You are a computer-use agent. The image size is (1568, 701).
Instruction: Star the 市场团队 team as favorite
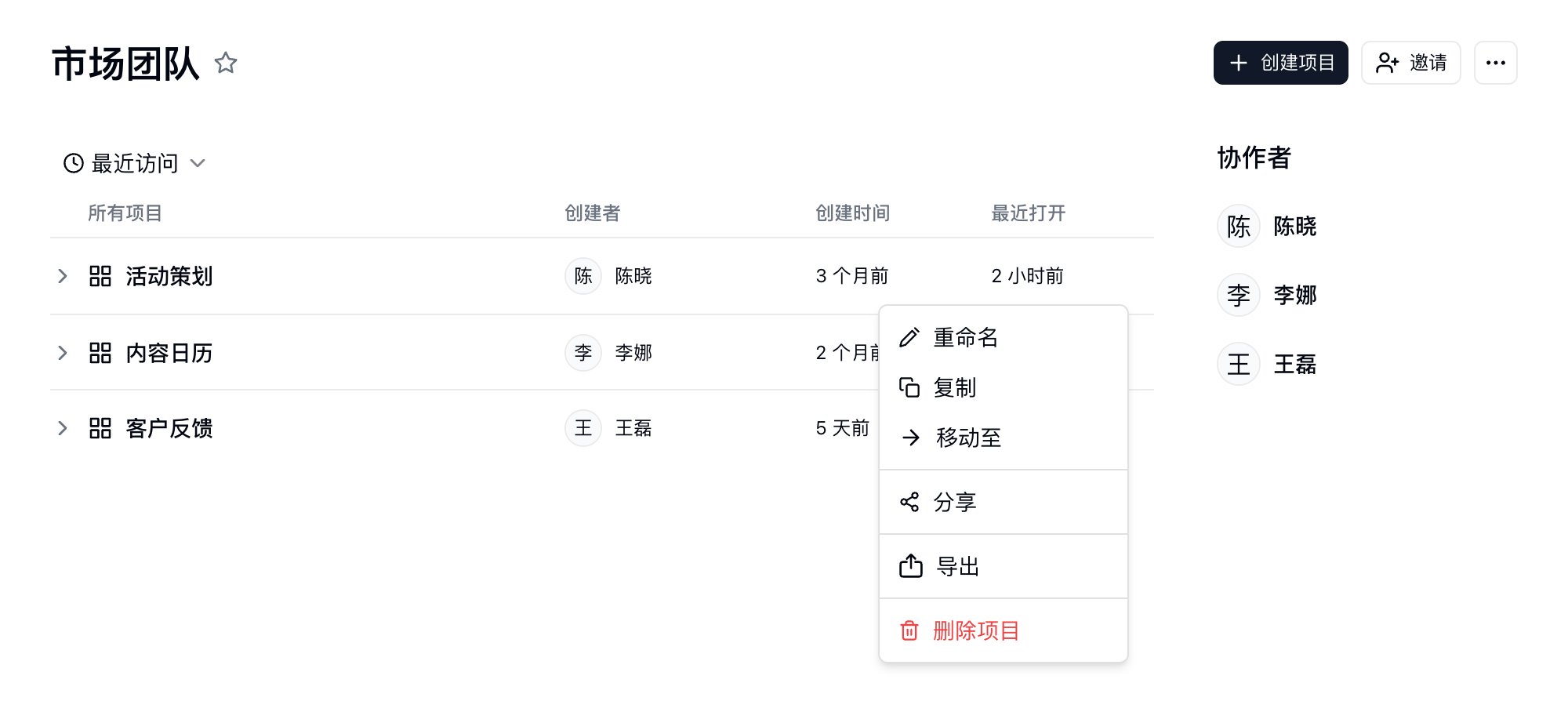(x=226, y=63)
